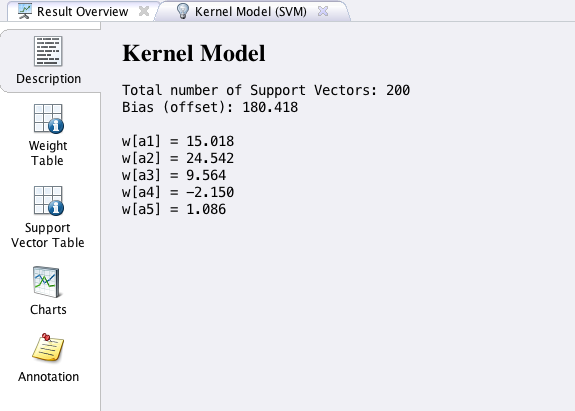Viewport: 575px width, 411px height.
Task: Click the Bias (offset) value line
Action: [x=210, y=107]
